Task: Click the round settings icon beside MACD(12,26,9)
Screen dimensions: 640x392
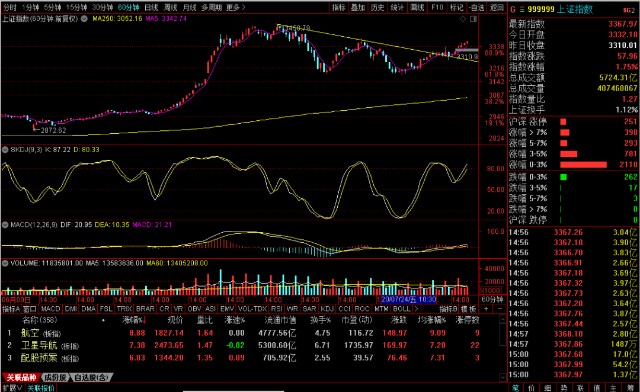Action: click(5, 225)
